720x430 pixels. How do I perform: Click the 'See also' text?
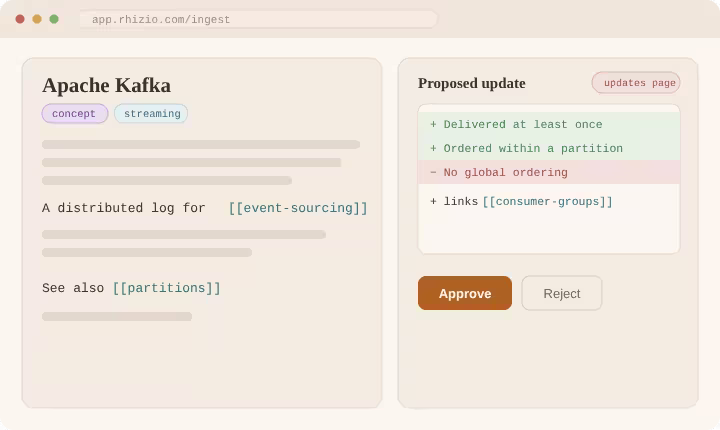pos(73,288)
